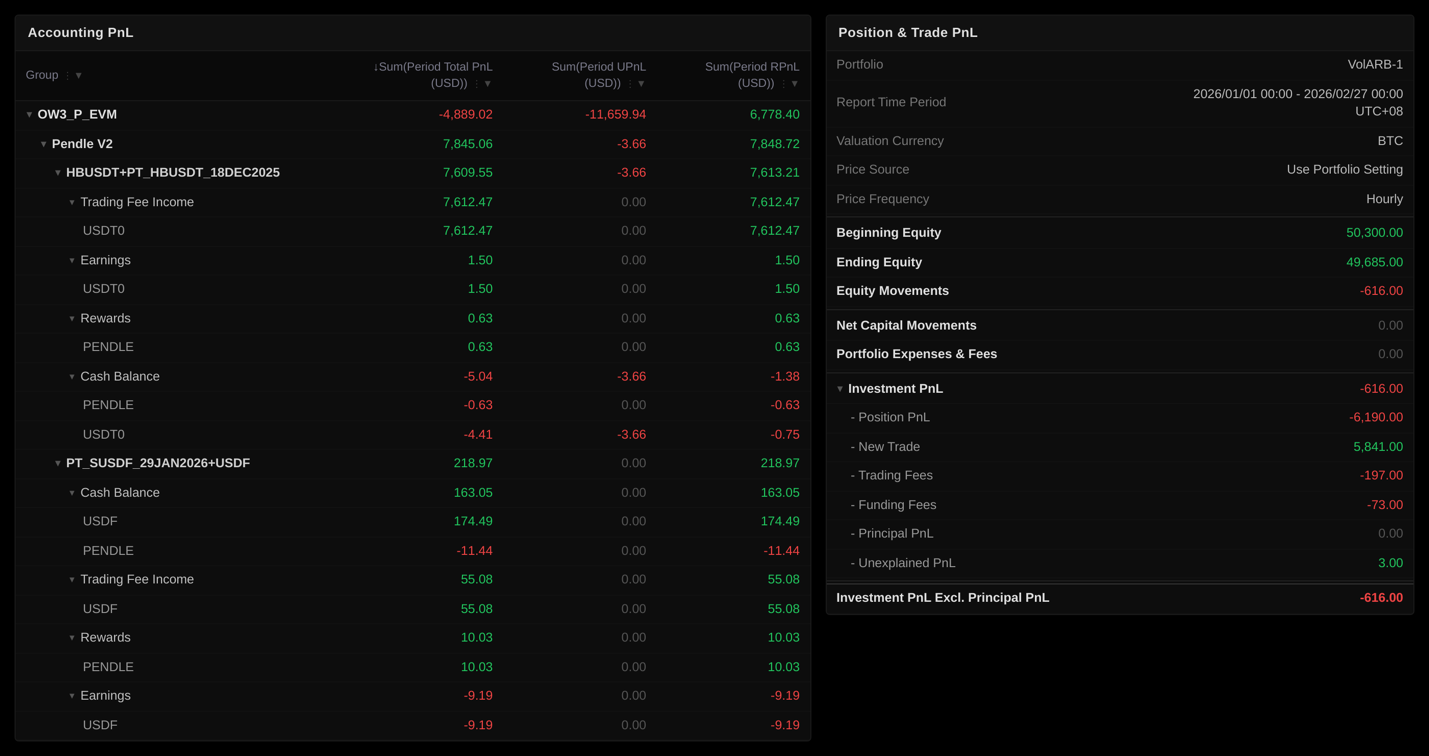Viewport: 1429px width, 756px height.
Task: Click the Group column filter icon
Action: click(x=79, y=76)
